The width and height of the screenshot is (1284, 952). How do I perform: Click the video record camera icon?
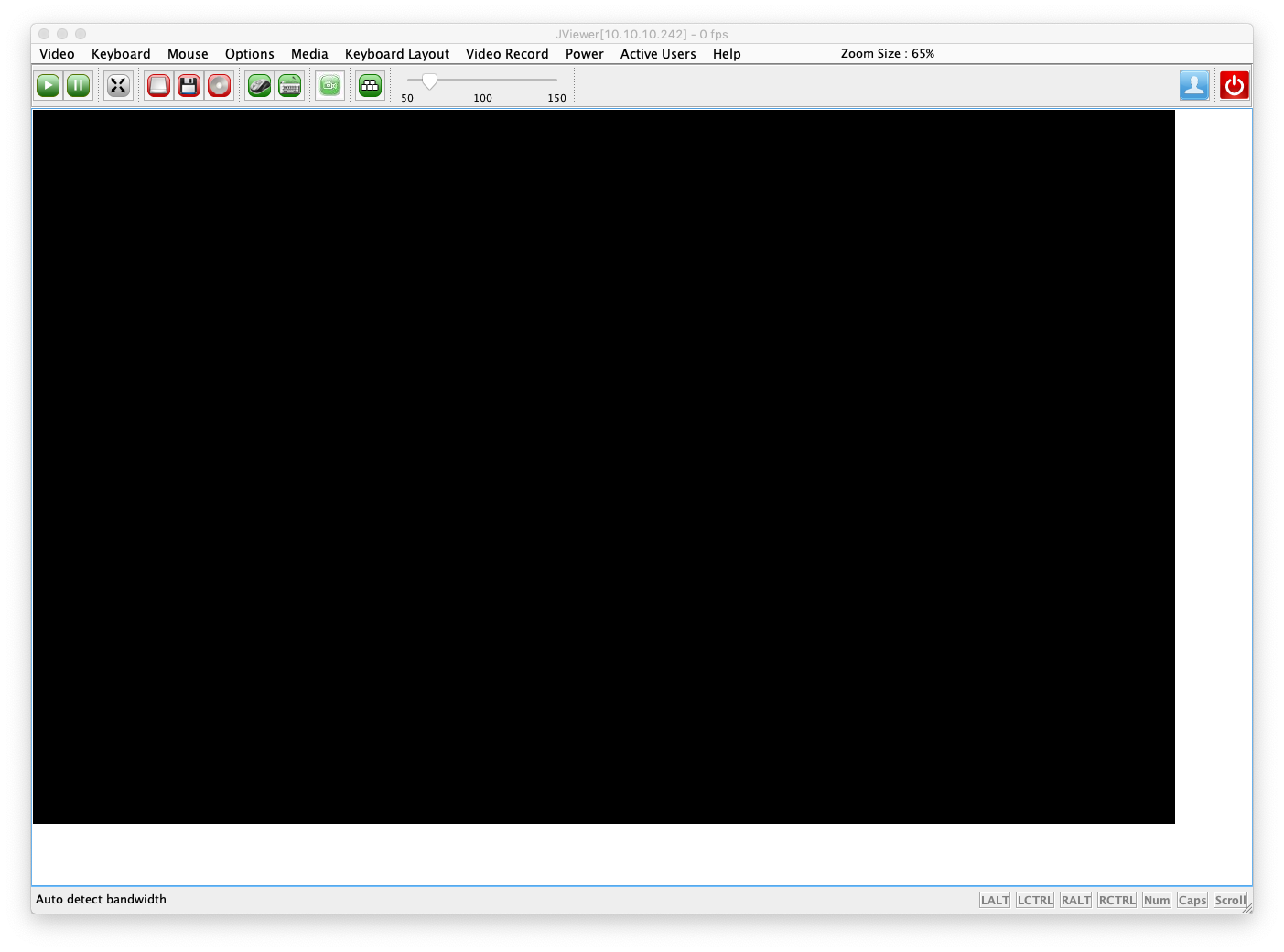coord(330,85)
